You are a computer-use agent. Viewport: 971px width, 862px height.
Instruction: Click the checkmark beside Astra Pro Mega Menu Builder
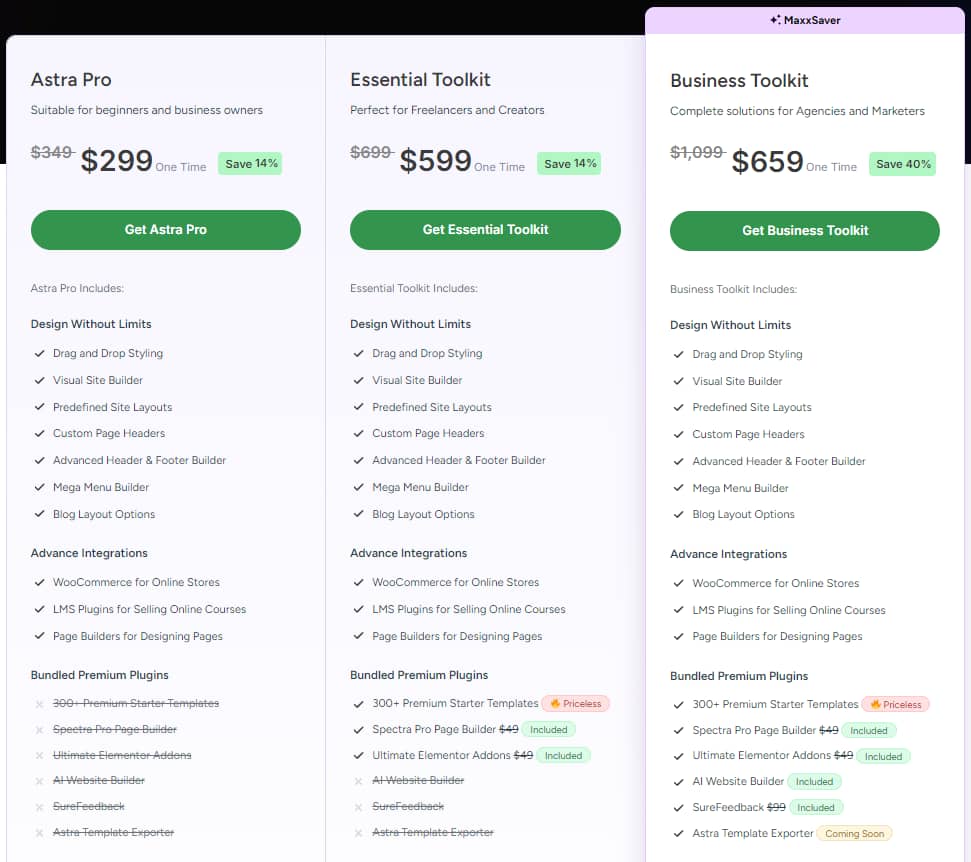pos(40,487)
